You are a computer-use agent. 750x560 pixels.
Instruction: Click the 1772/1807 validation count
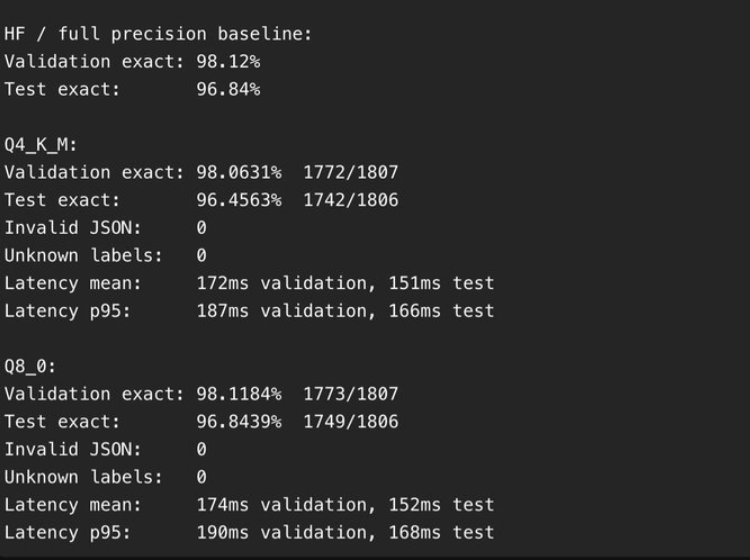tap(351, 172)
